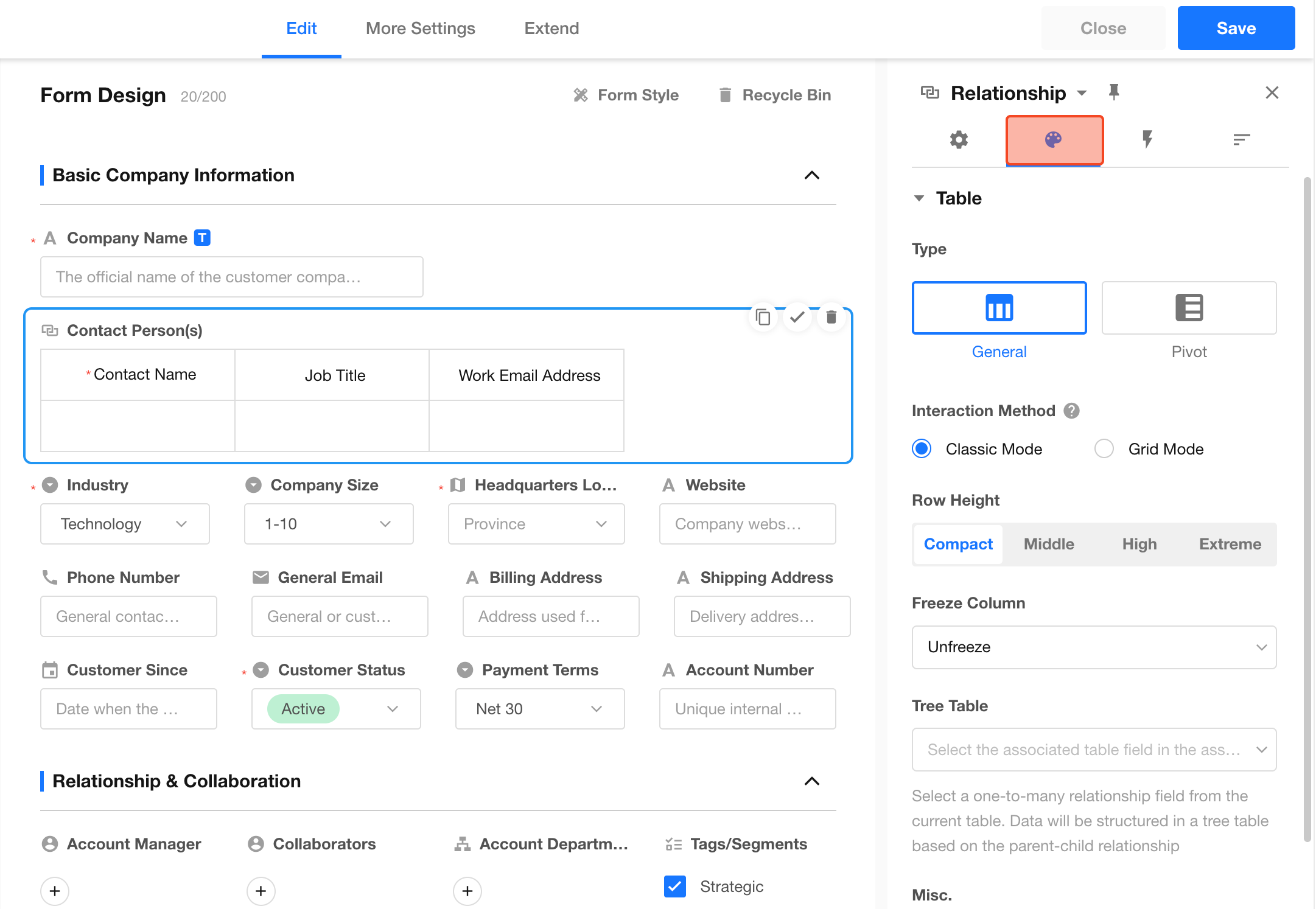1316x909 pixels.
Task: Switch to the Extend tab
Action: tap(551, 29)
